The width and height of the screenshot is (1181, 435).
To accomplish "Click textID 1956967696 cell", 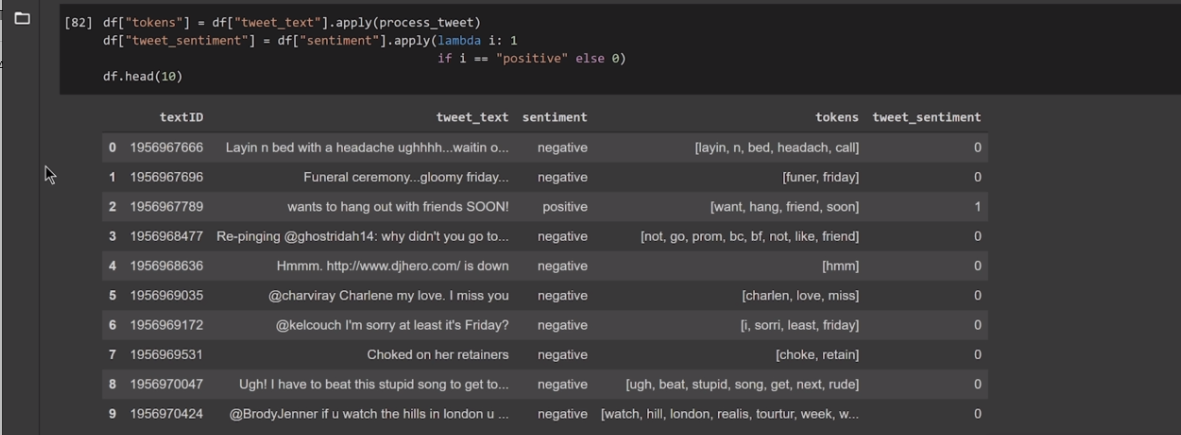I will pyautogui.click(x=166, y=177).
